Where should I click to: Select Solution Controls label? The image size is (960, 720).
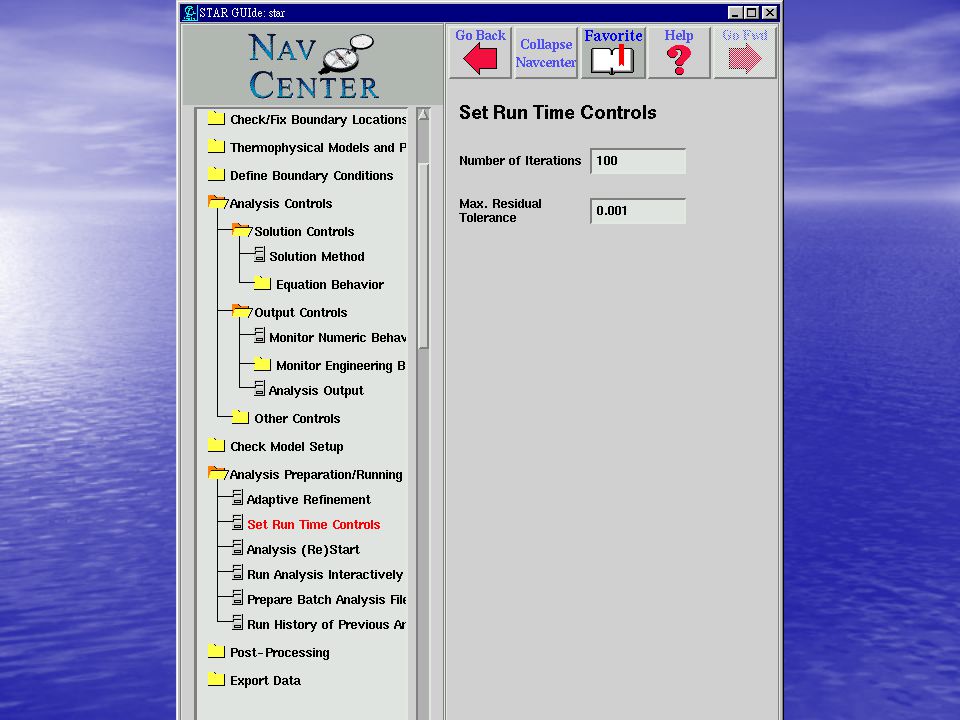click(304, 232)
